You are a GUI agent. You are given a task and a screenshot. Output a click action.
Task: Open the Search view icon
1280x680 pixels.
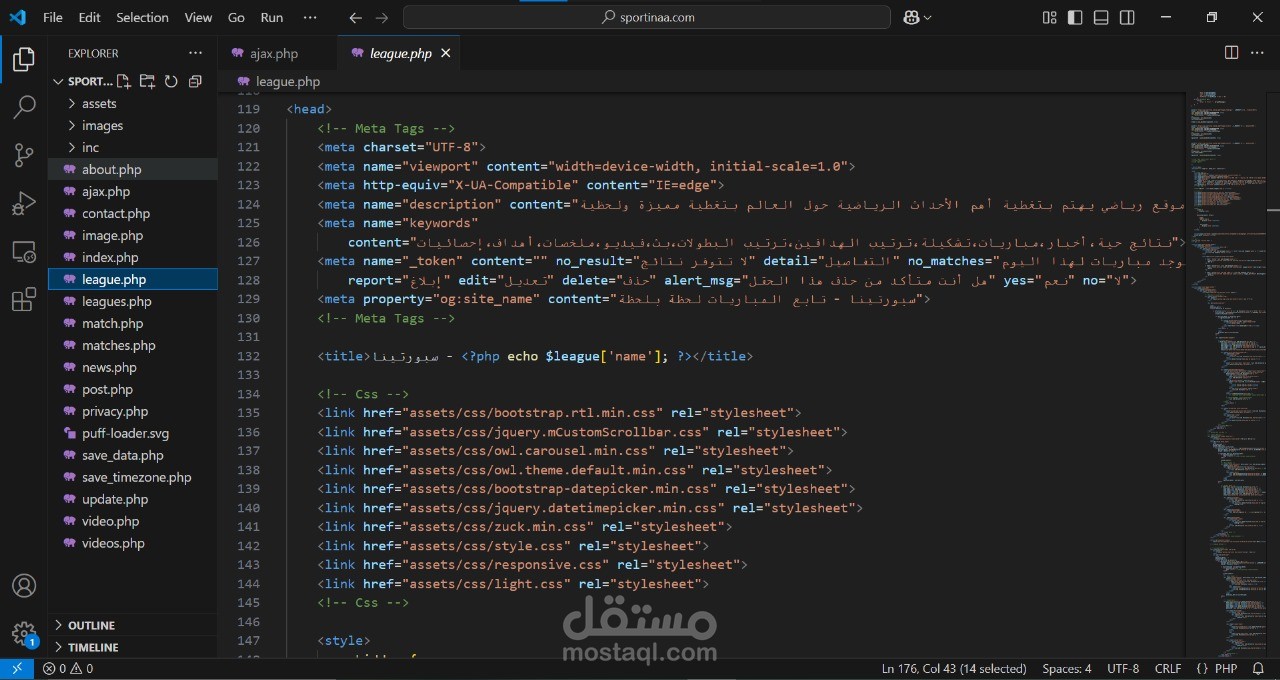(x=23, y=107)
